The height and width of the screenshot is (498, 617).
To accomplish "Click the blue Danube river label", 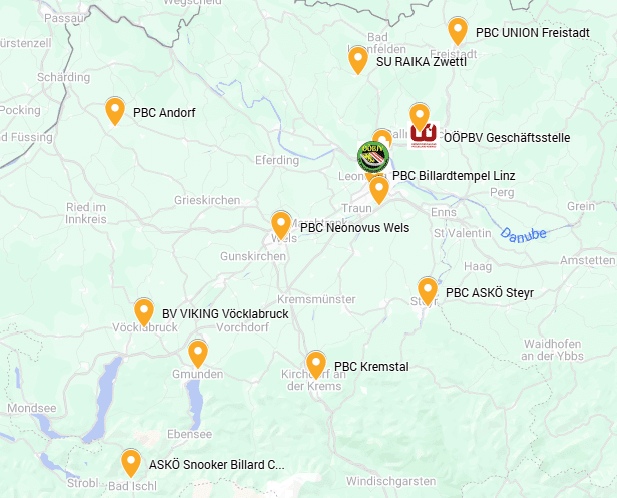I will pyautogui.click(x=523, y=234).
